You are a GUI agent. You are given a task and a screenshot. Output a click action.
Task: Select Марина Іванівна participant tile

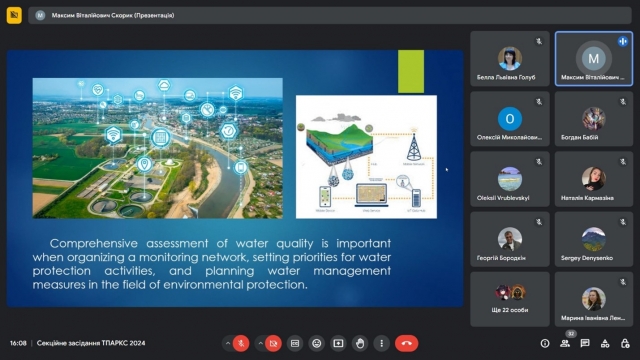[593, 299]
